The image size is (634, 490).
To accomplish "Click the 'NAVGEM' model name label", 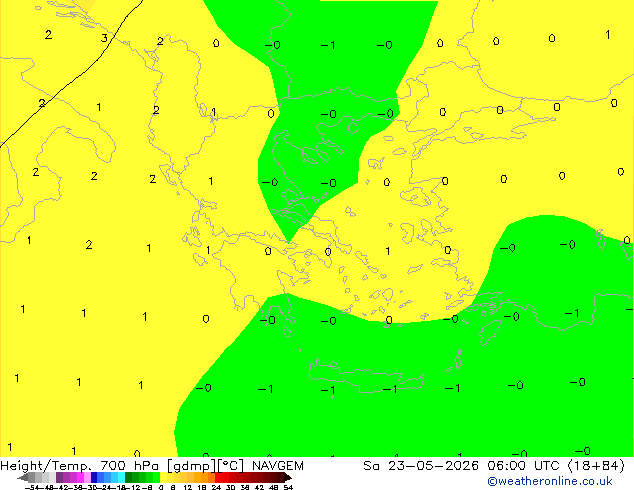I will 278,466.
